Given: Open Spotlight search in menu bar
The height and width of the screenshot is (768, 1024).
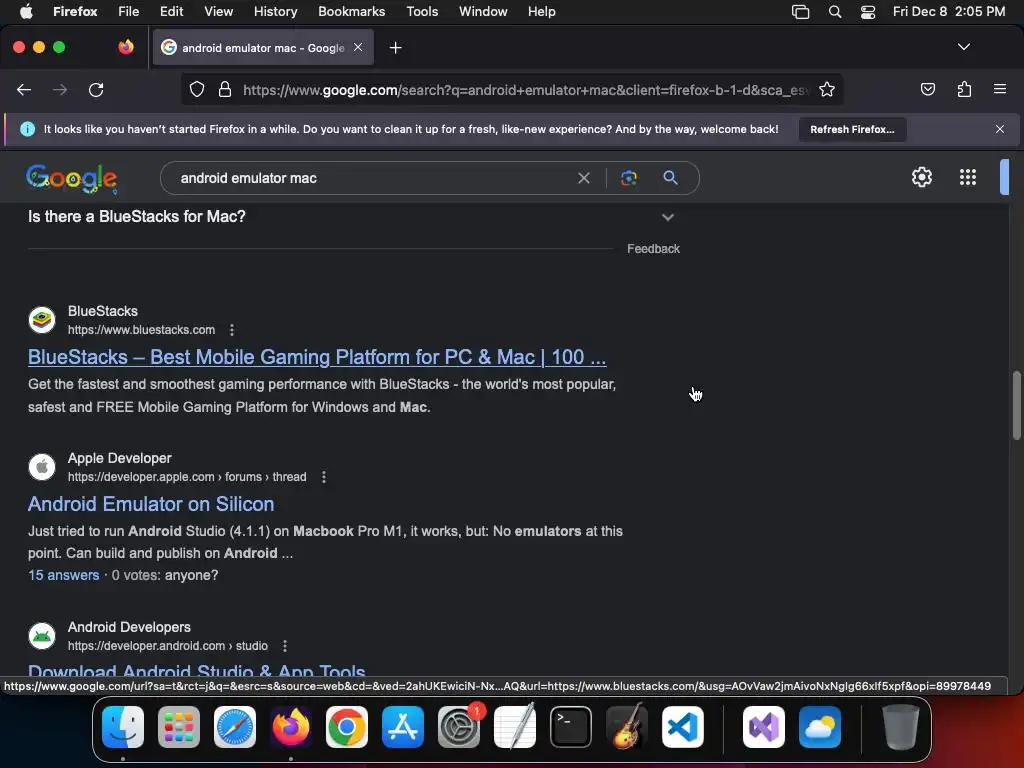Looking at the screenshot, I should tap(835, 12).
